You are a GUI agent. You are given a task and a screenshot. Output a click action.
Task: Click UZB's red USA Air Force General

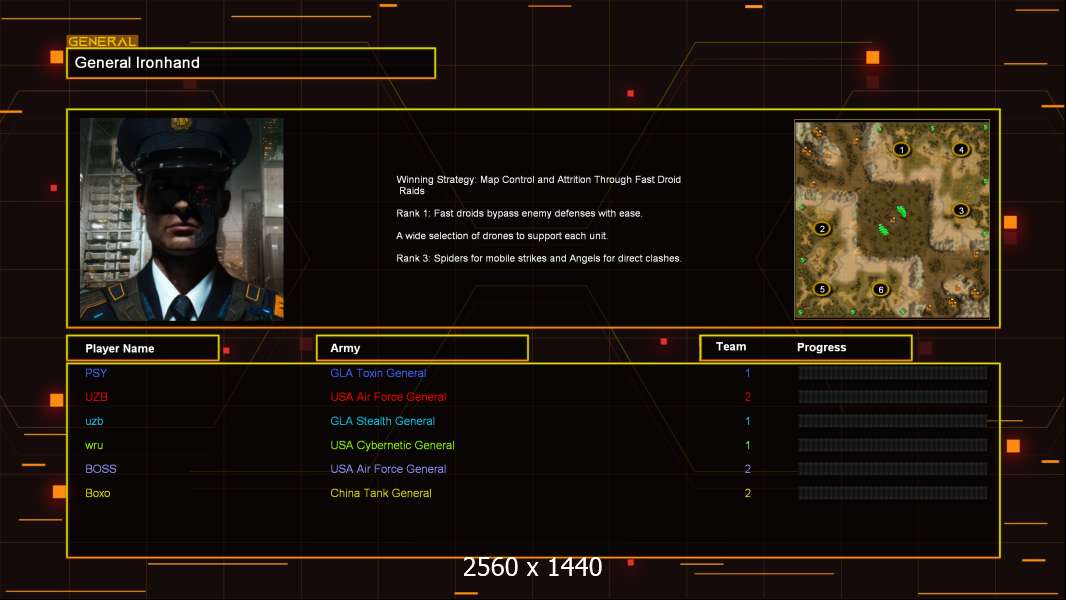tap(388, 397)
